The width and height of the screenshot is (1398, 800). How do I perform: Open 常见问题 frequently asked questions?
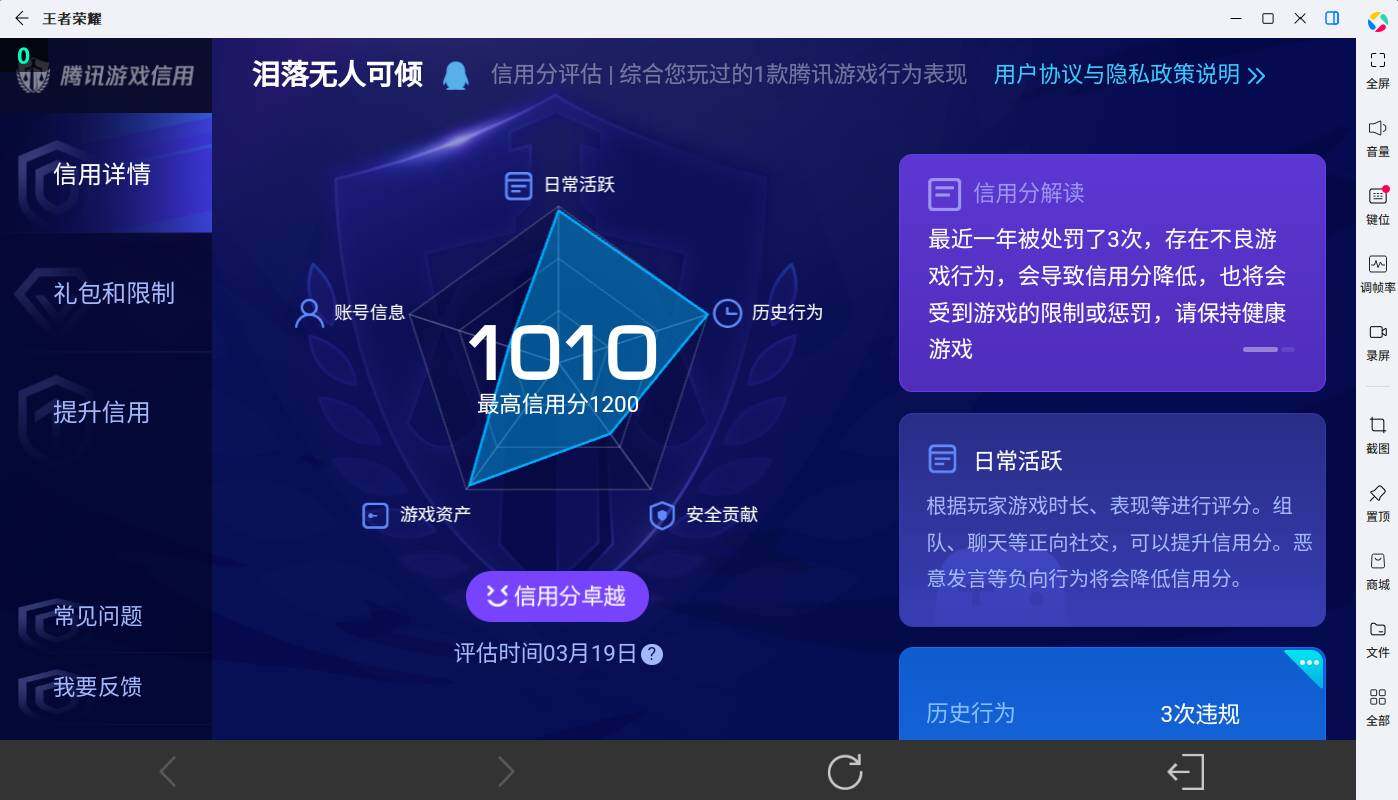click(x=100, y=617)
